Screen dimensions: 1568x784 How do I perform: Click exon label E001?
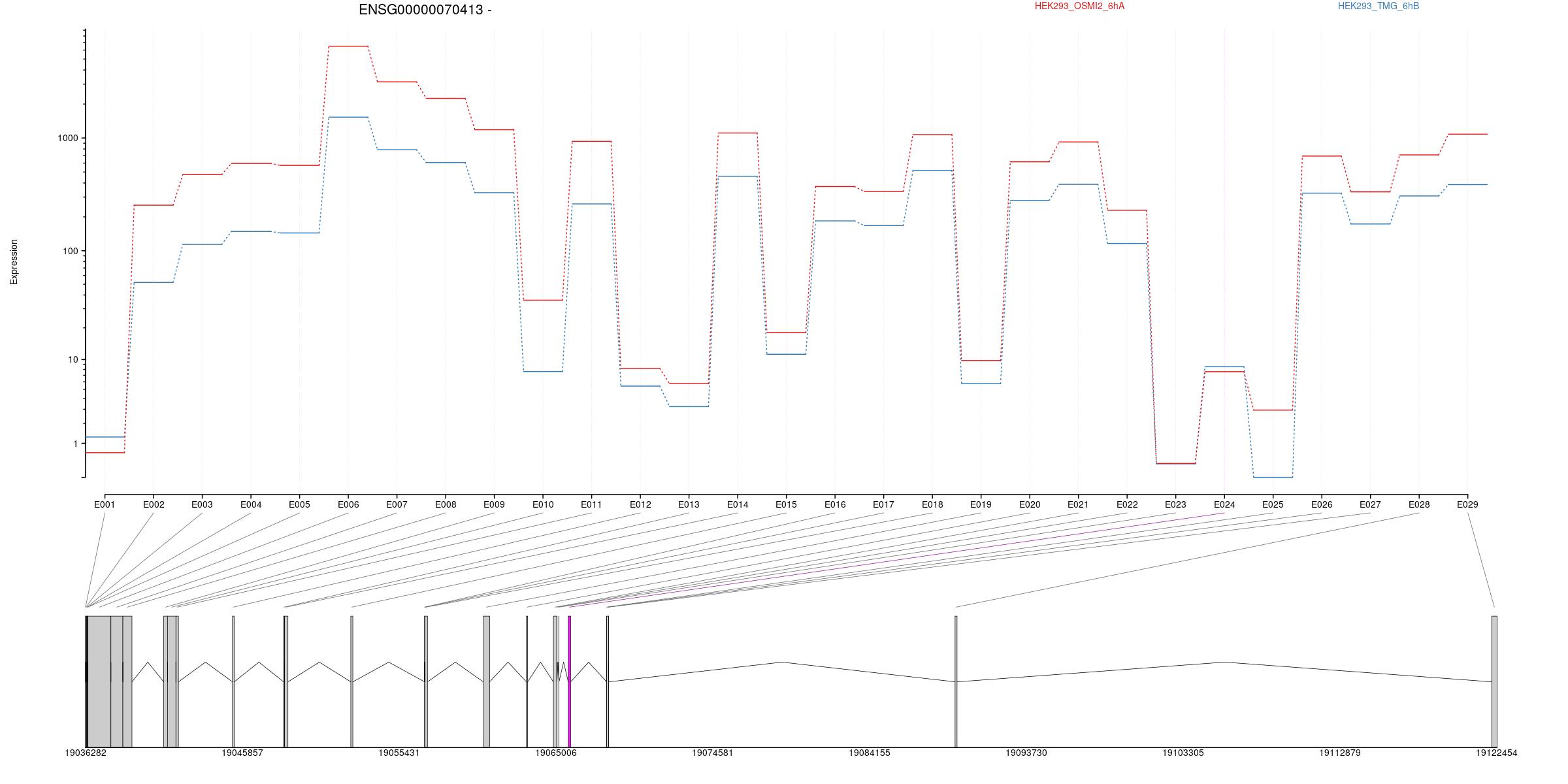(105, 504)
